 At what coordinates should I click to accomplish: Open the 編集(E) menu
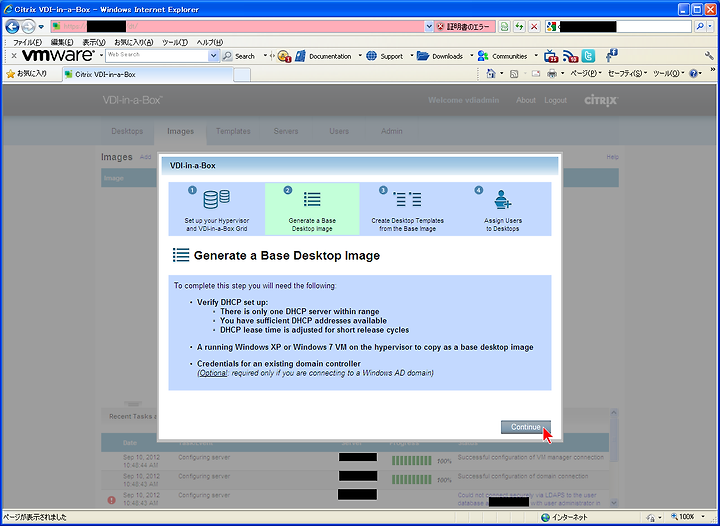click(x=62, y=42)
